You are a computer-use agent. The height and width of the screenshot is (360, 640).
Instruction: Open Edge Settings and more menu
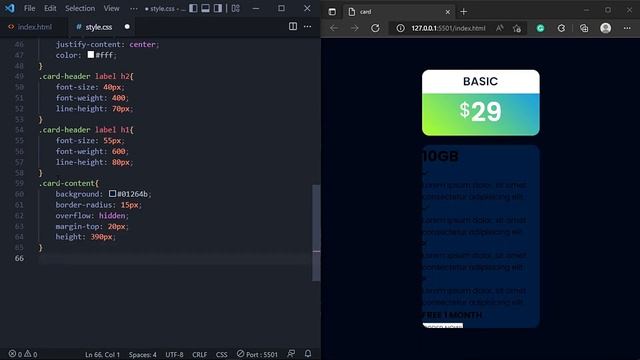coord(627,28)
